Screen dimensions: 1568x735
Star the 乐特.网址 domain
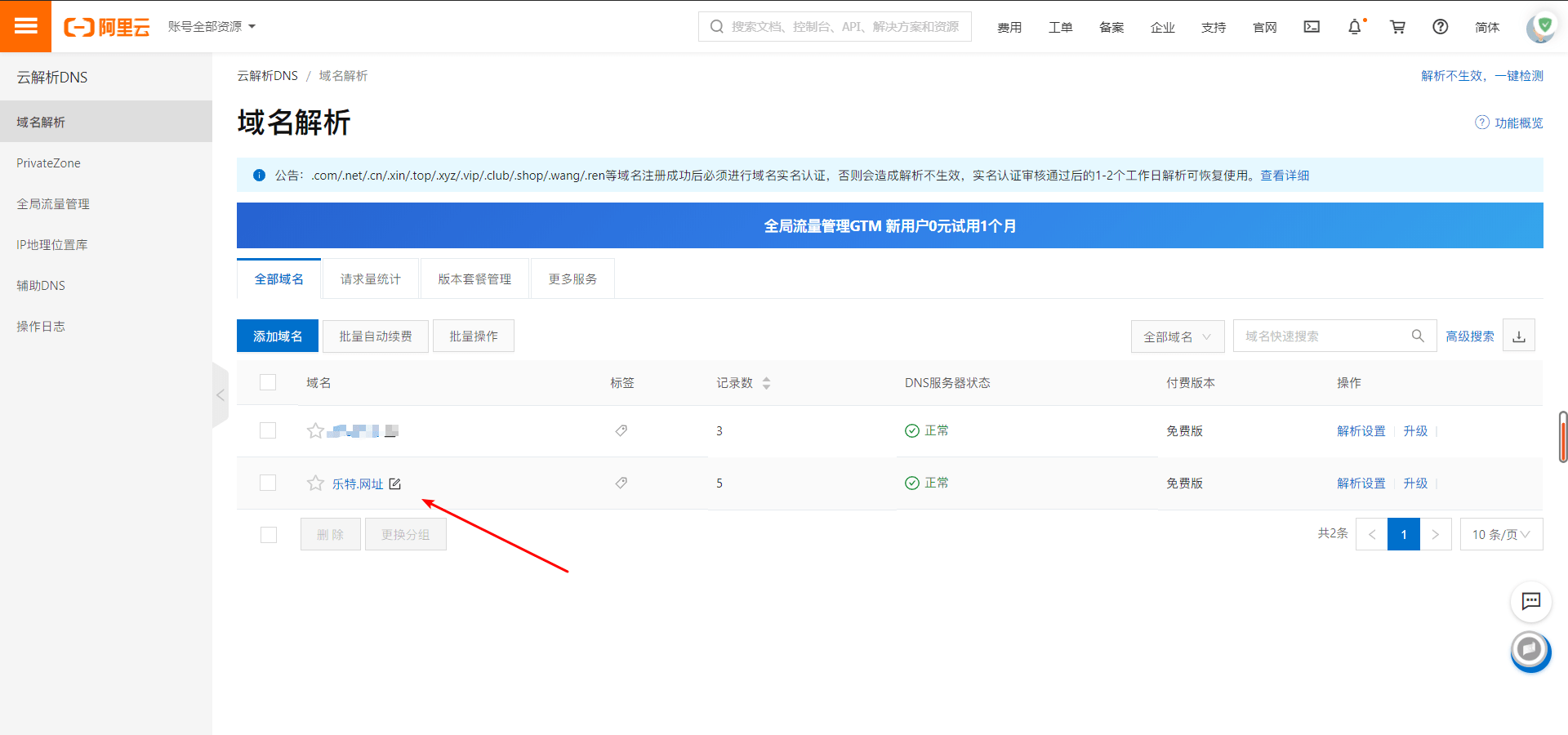[315, 483]
